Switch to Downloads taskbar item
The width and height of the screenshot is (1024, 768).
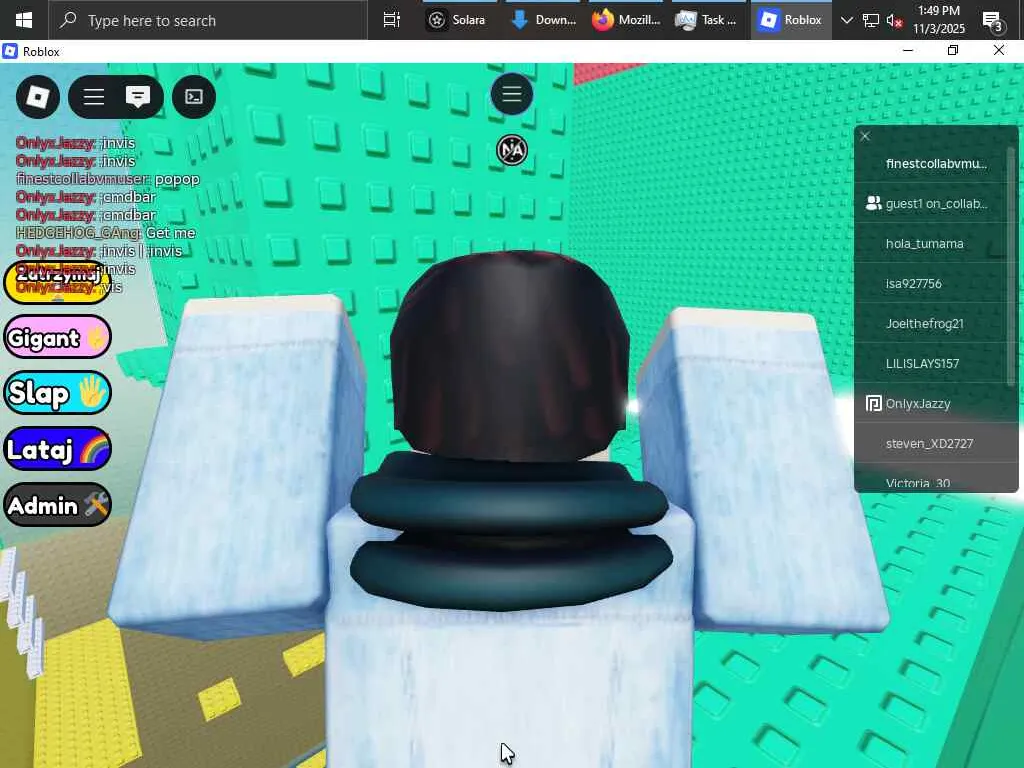(x=543, y=20)
